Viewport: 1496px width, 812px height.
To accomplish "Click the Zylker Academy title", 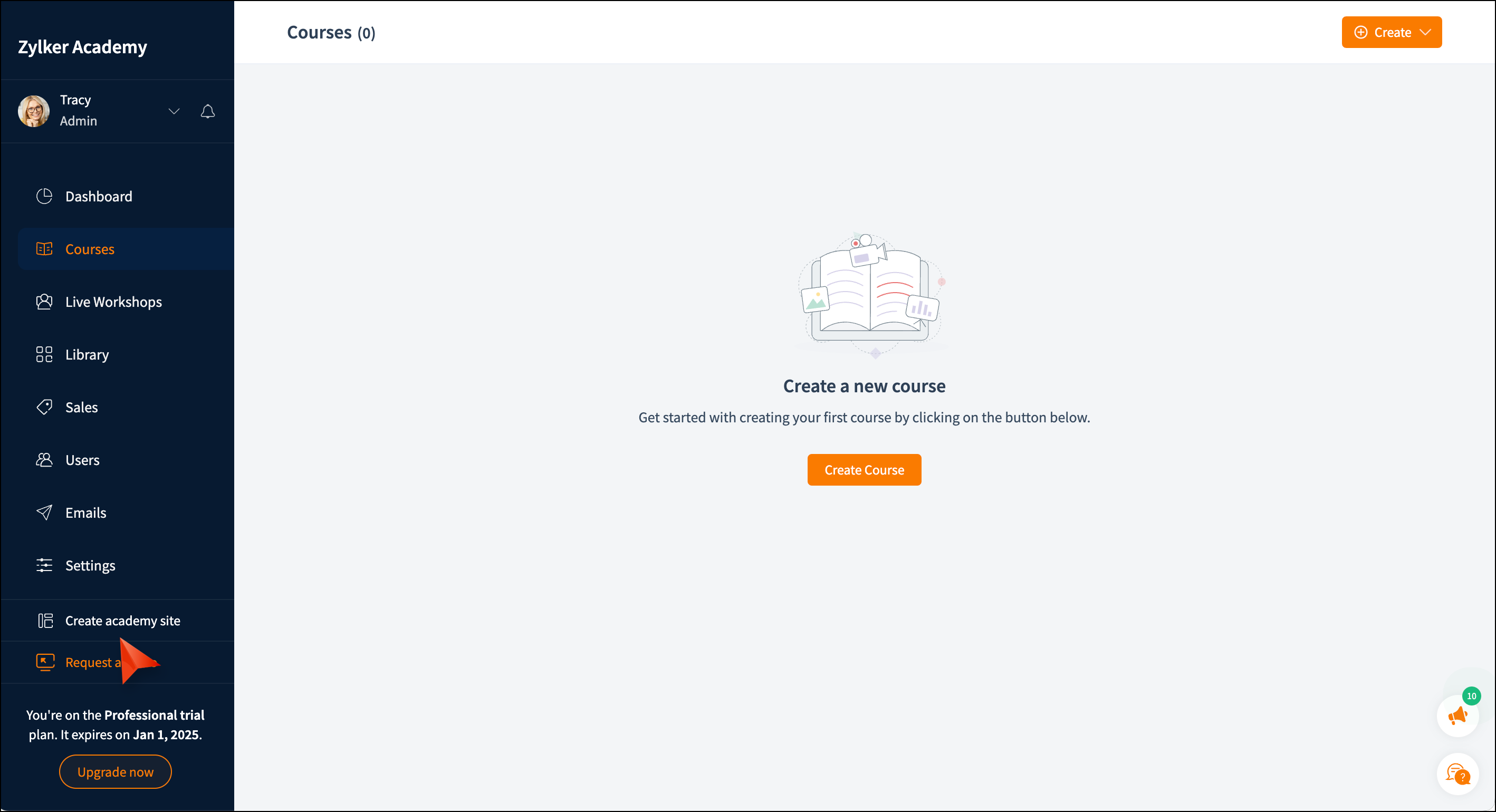I will [82, 46].
